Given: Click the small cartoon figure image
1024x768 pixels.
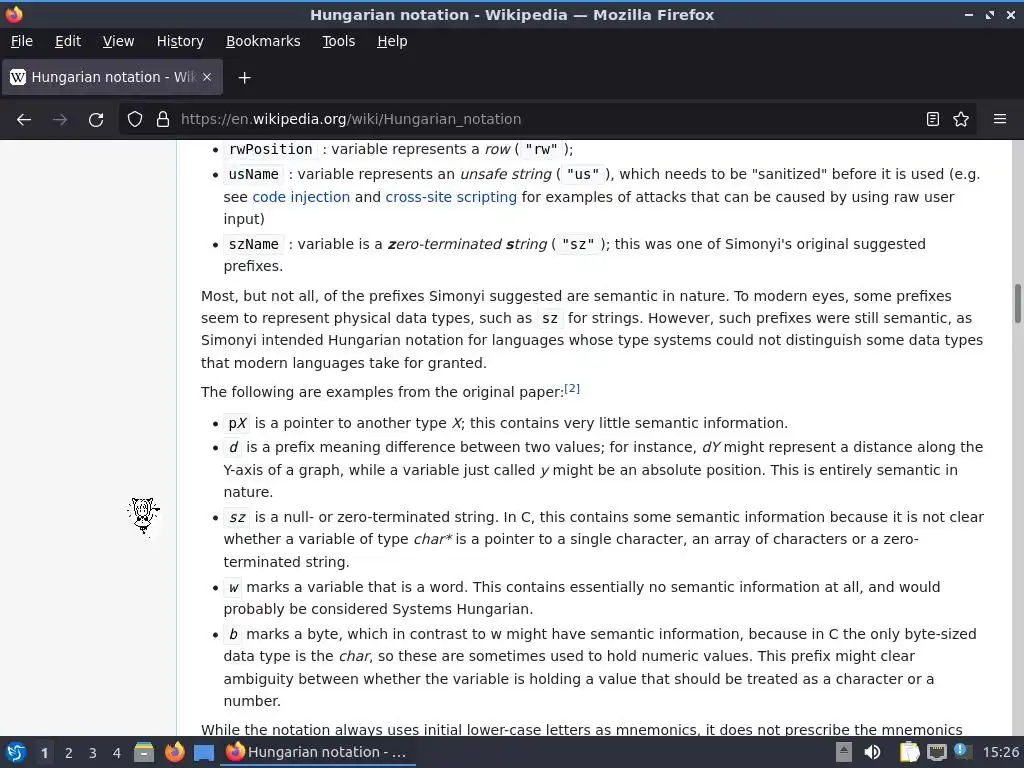Looking at the screenshot, I should click(x=144, y=516).
